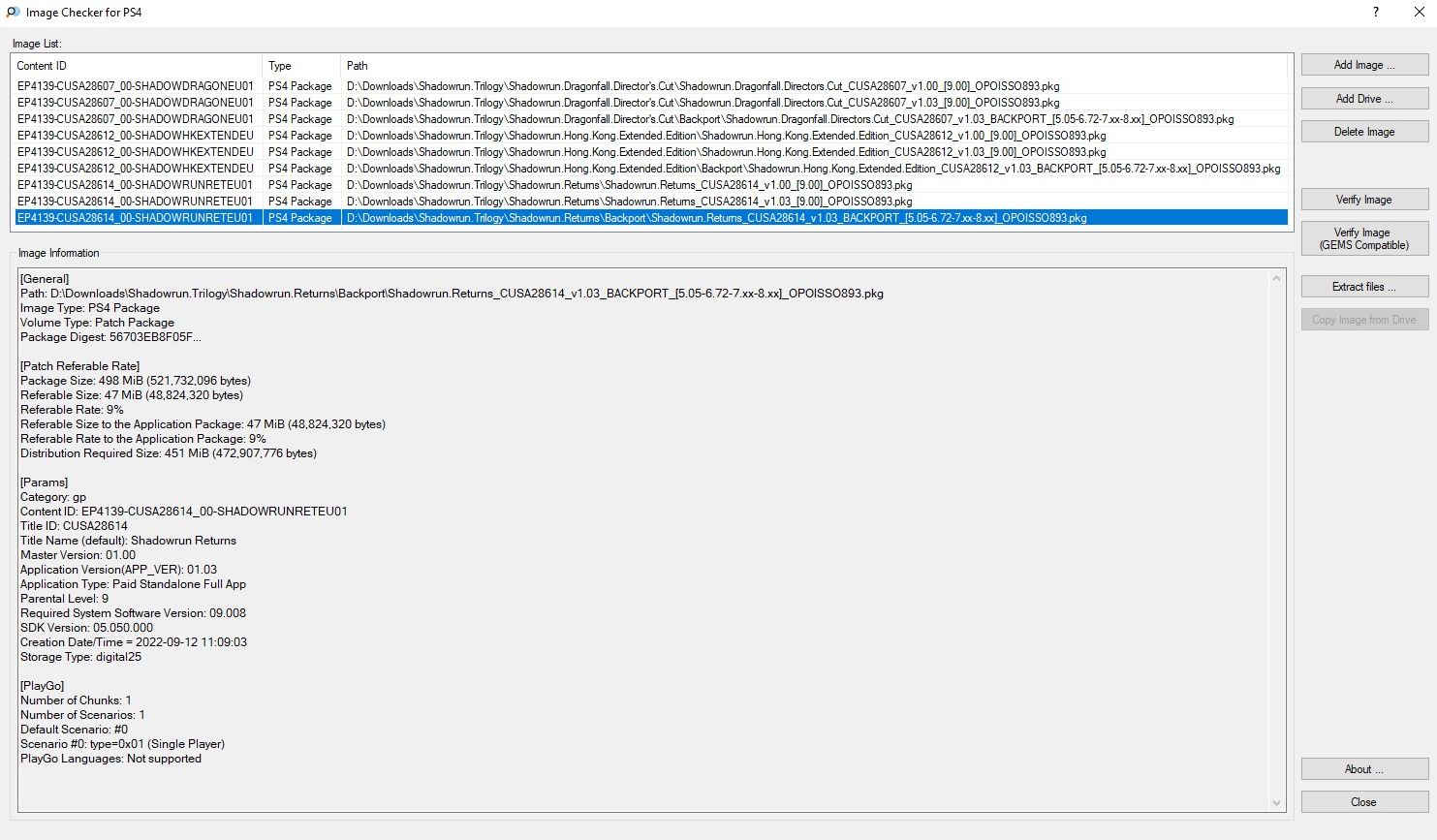This screenshot has height=840, width=1437.
Task: Click Verify Image (GEMS Compatible) button
Action: tap(1364, 238)
